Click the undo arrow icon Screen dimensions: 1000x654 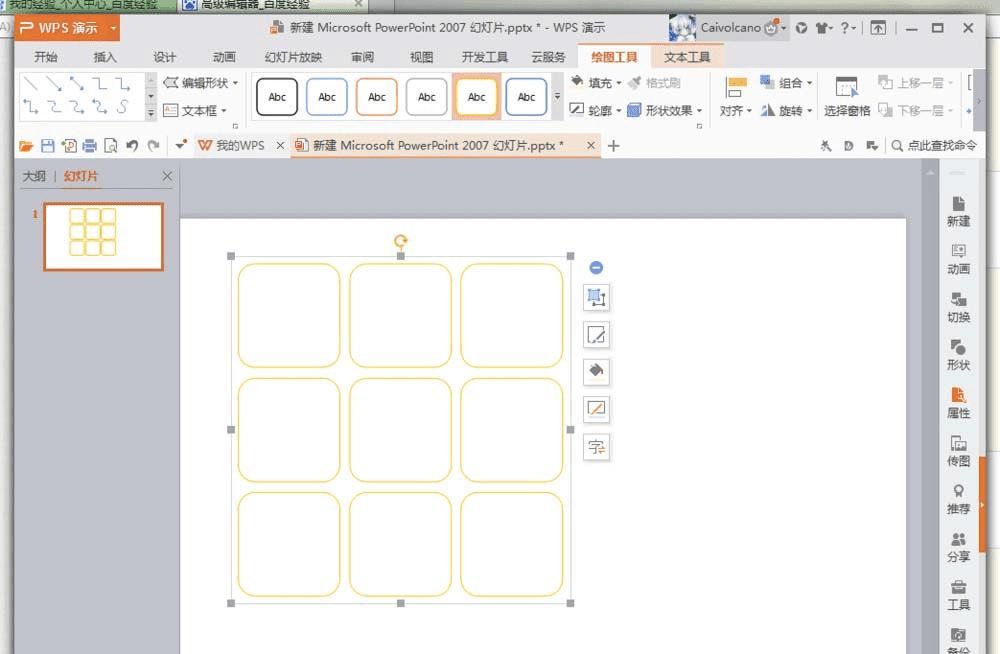pos(132,146)
